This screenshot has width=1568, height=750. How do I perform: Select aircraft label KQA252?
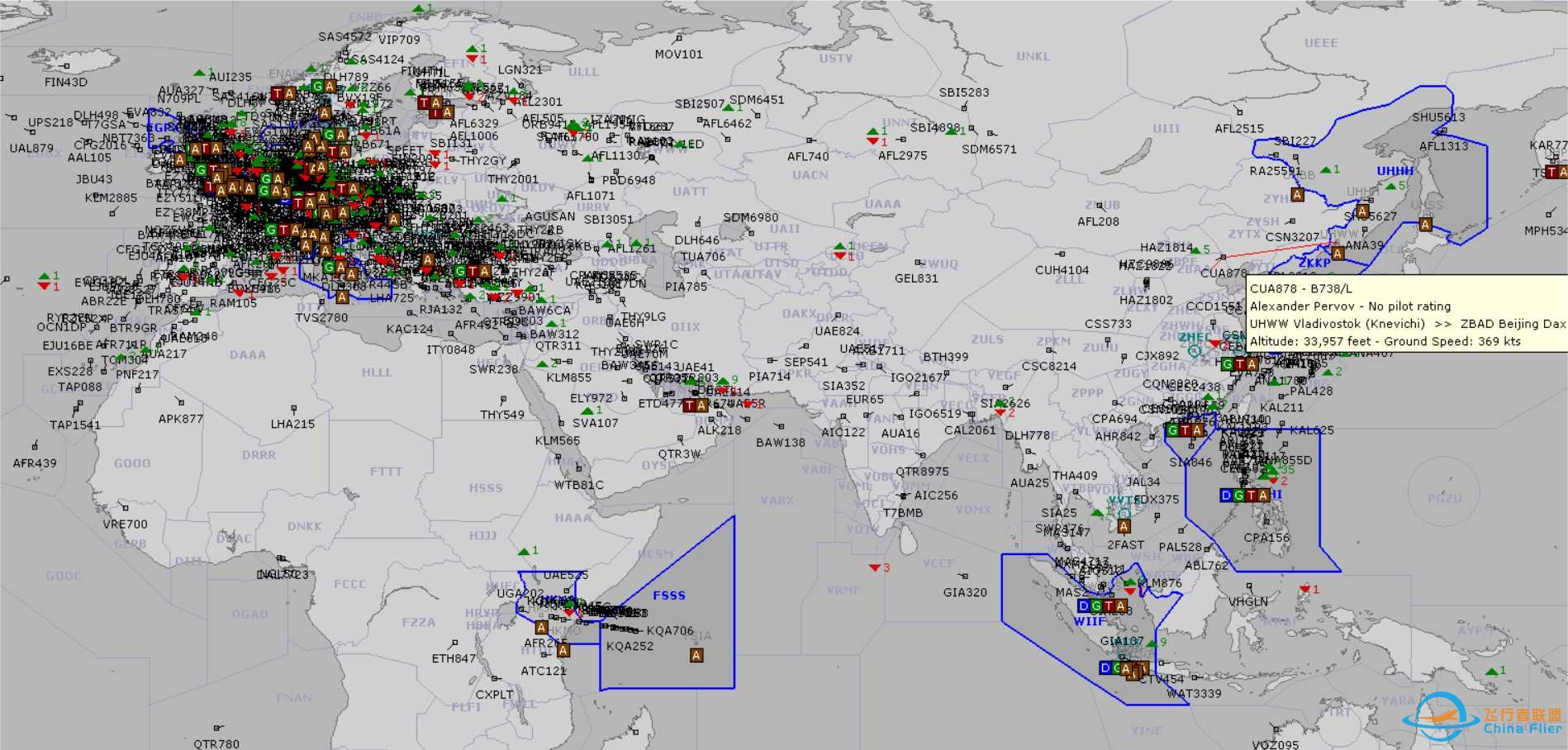630,647
